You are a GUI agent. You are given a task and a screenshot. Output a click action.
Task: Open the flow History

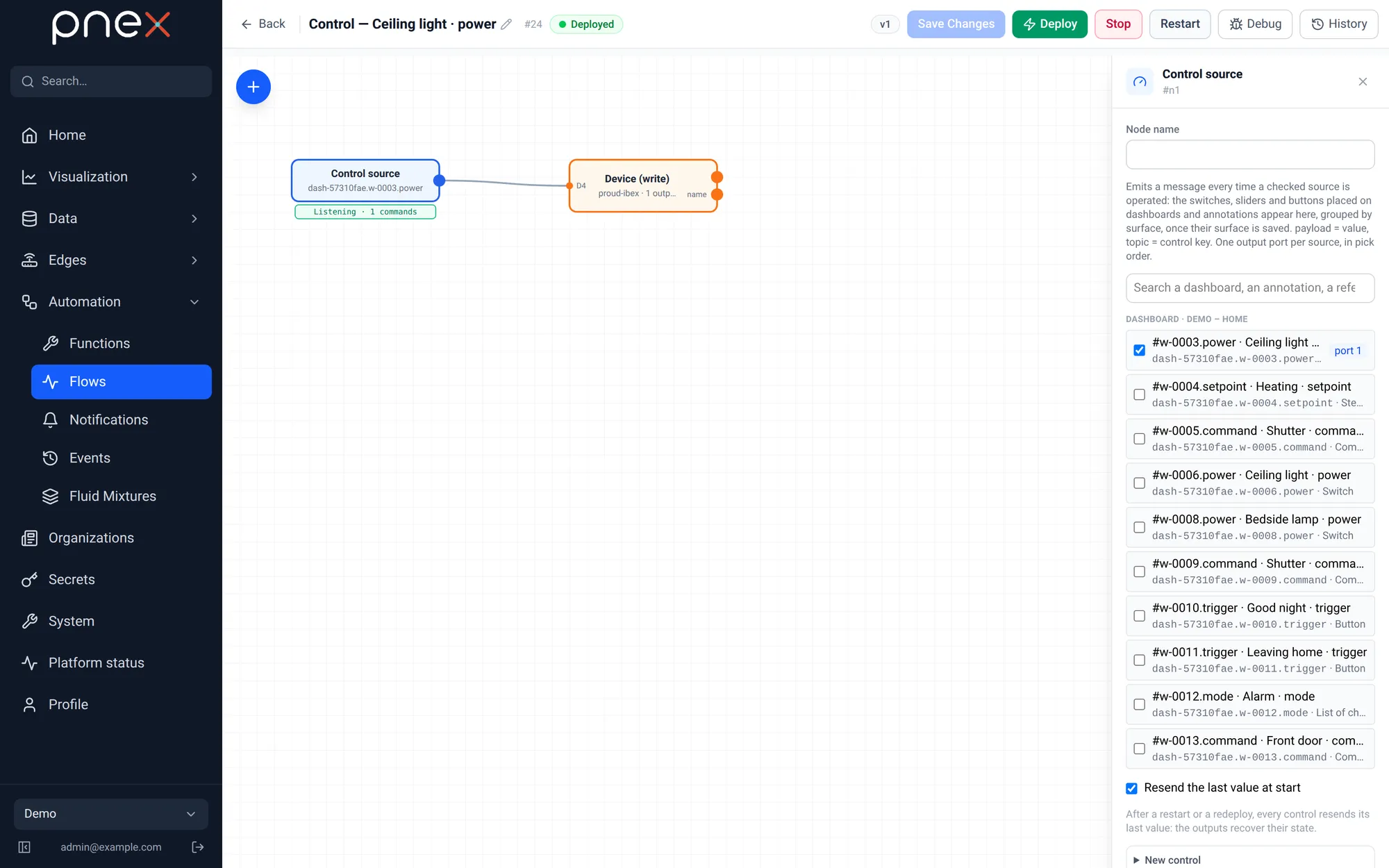tap(1339, 24)
